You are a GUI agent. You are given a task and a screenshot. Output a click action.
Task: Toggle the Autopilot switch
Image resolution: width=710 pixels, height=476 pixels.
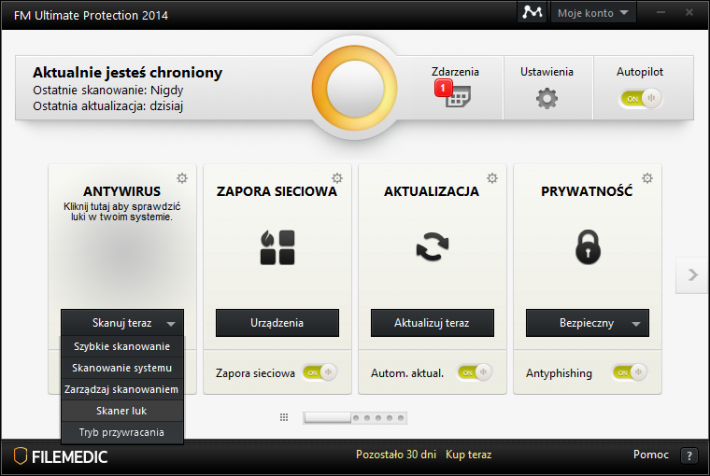(x=641, y=98)
